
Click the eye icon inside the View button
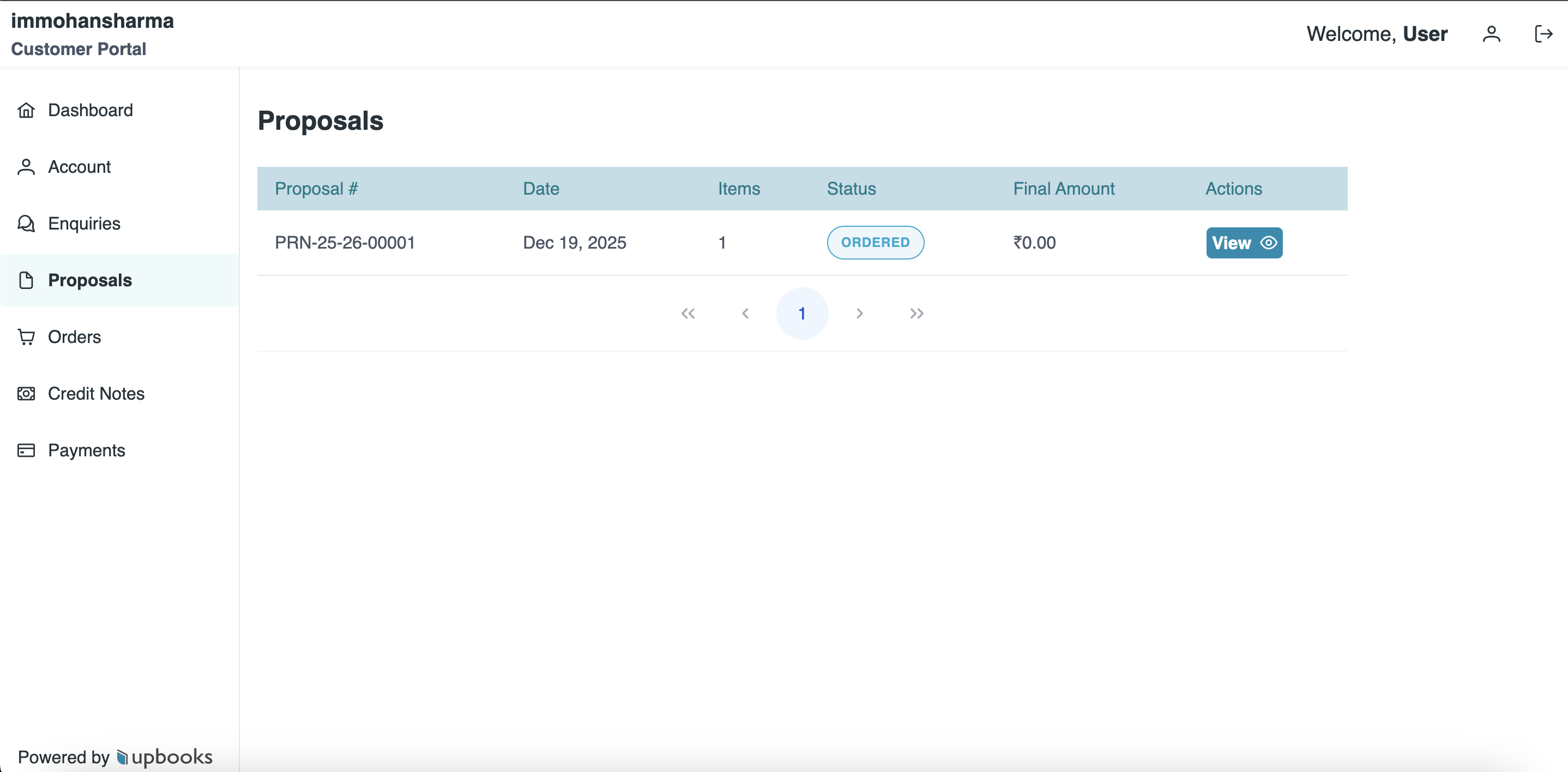coord(1269,242)
